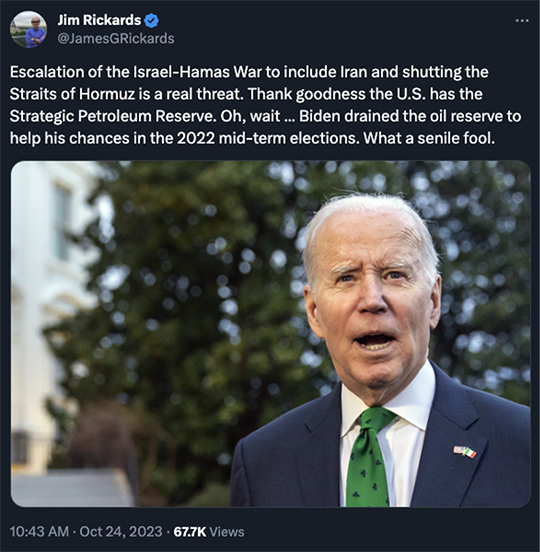
Task: Click the flag lapel pin in photo
Action: coord(465,452)
